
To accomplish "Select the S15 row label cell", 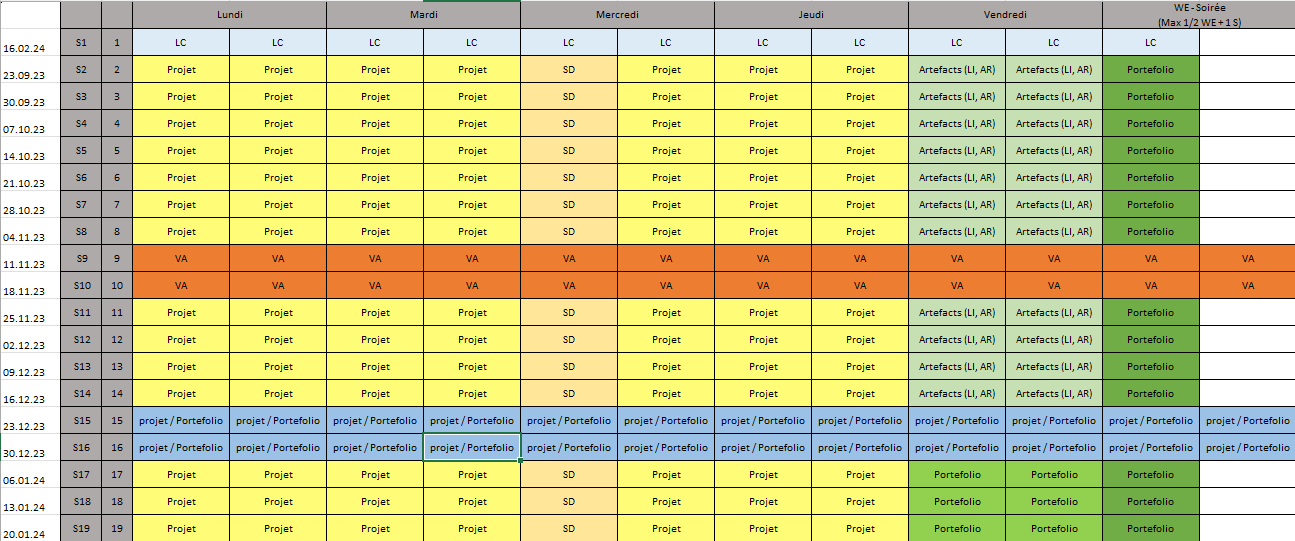I will click(81, 420).
